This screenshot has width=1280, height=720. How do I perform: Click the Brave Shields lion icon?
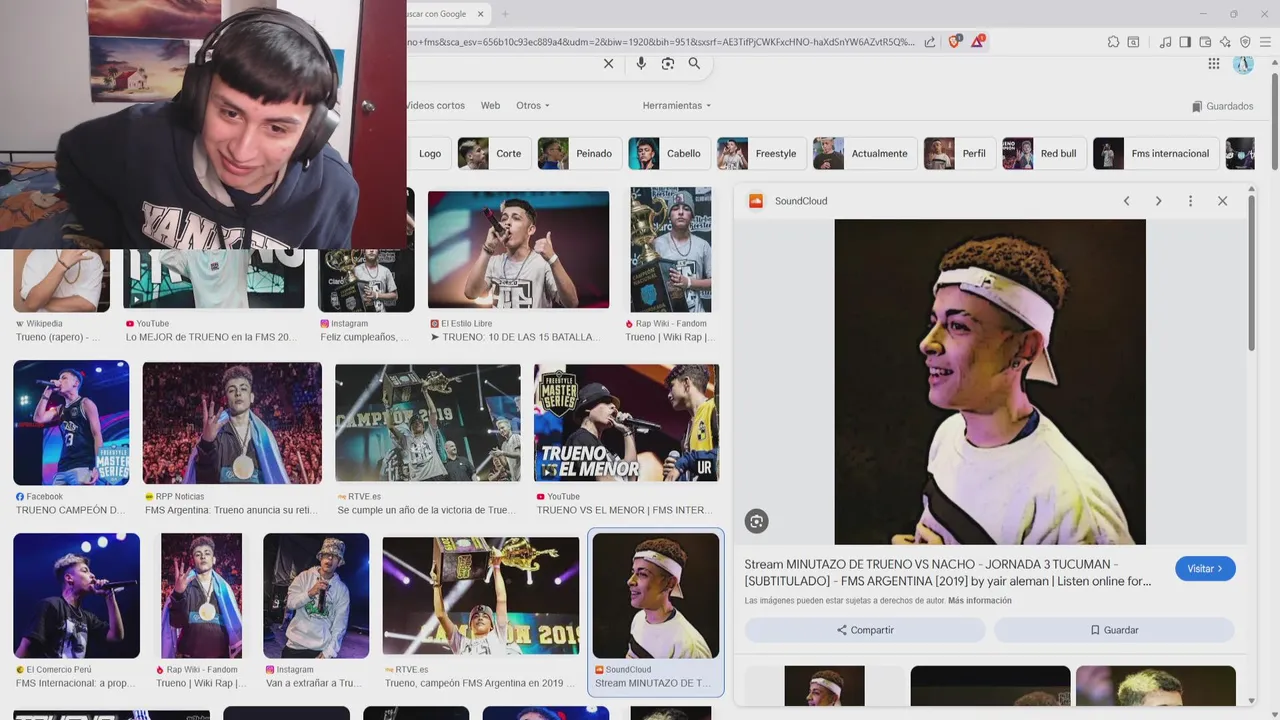954,41
